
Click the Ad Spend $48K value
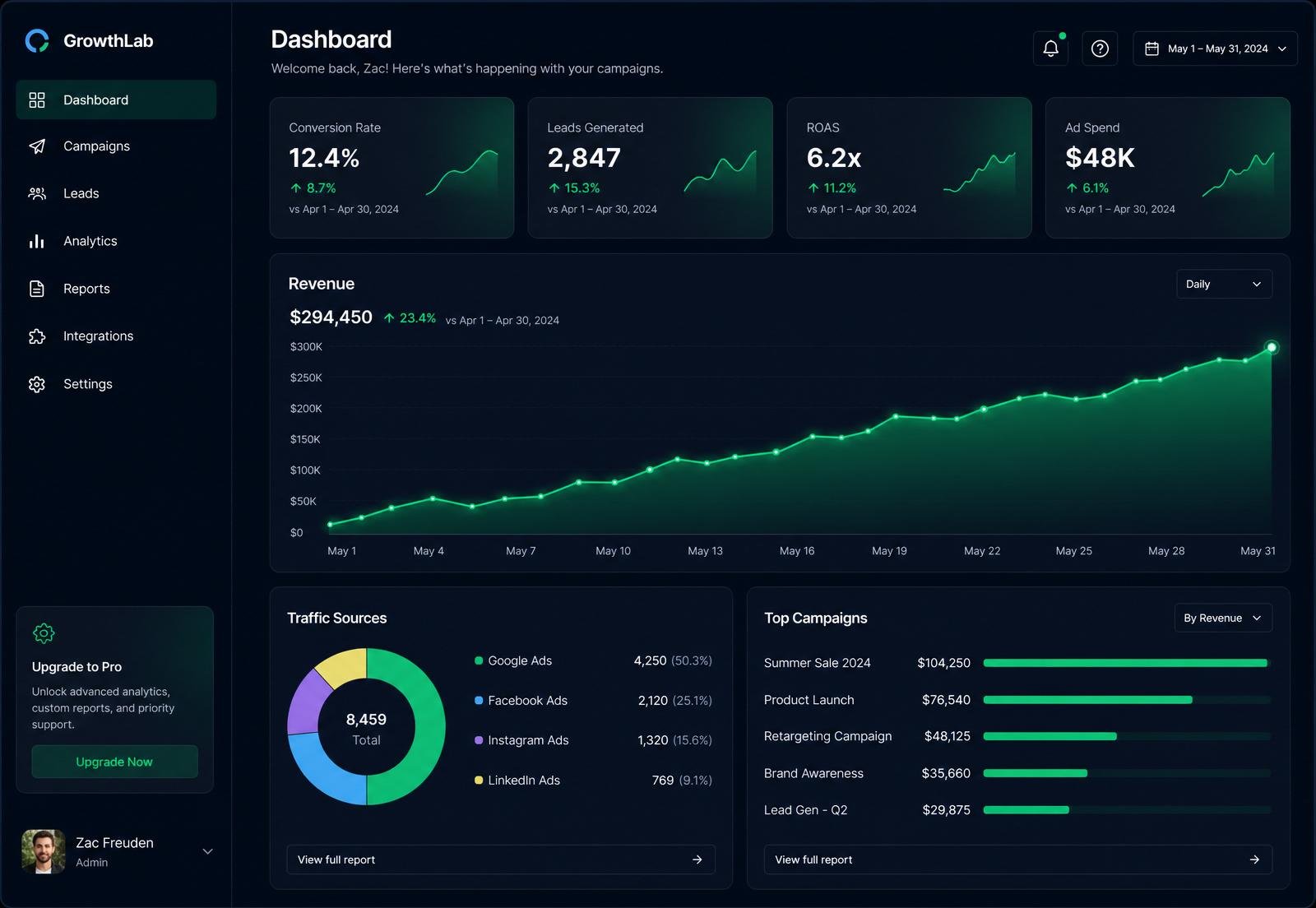(1100, 158)
